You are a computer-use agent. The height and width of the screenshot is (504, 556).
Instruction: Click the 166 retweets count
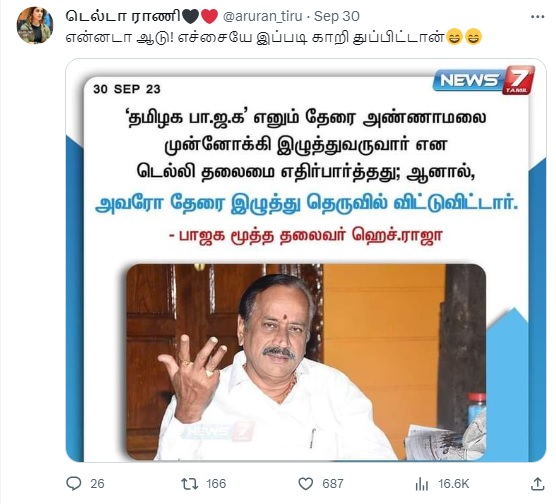click(x=216, y=484)
